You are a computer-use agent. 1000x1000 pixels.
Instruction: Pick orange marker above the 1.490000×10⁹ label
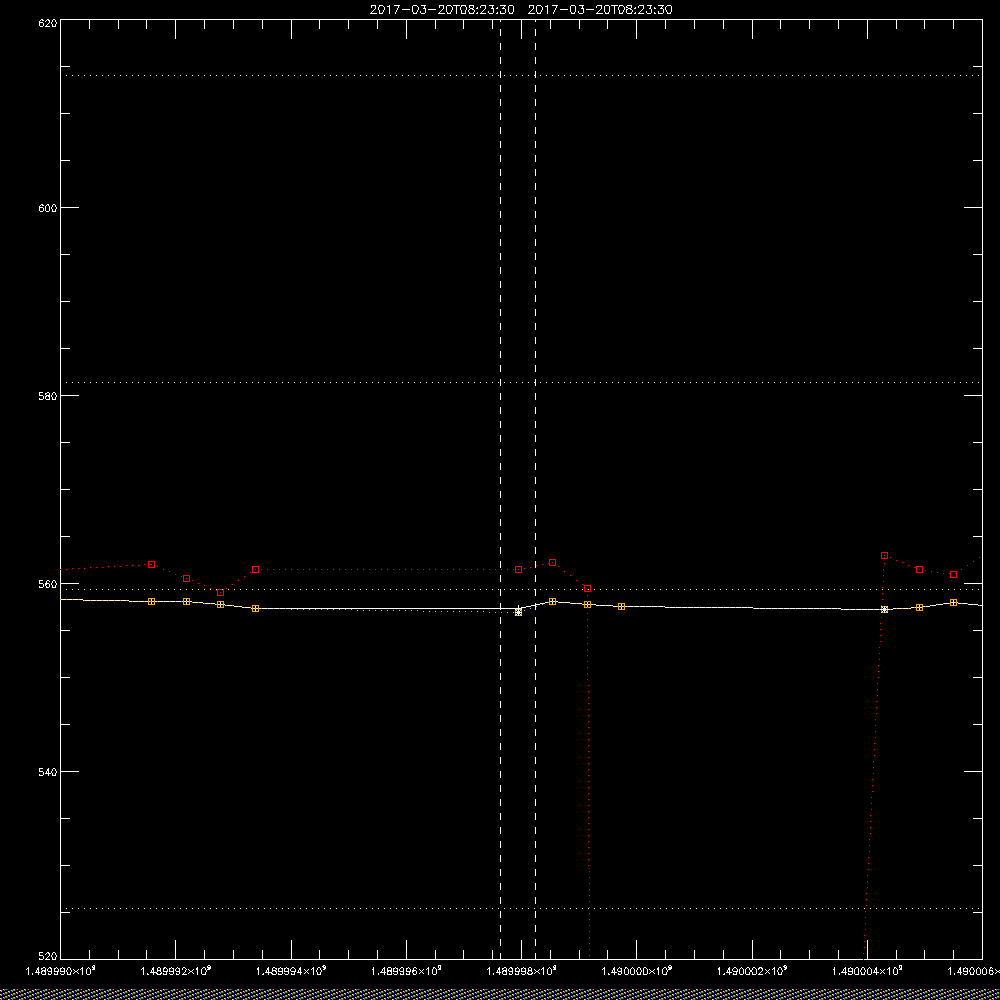point(621,607)
